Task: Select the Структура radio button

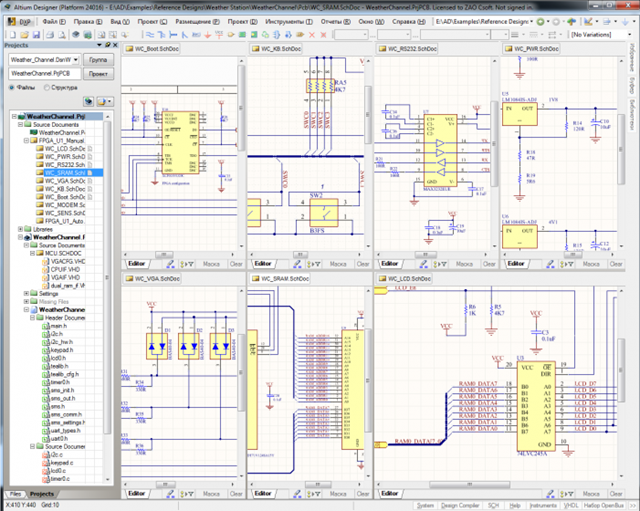Action: [47, 87]
